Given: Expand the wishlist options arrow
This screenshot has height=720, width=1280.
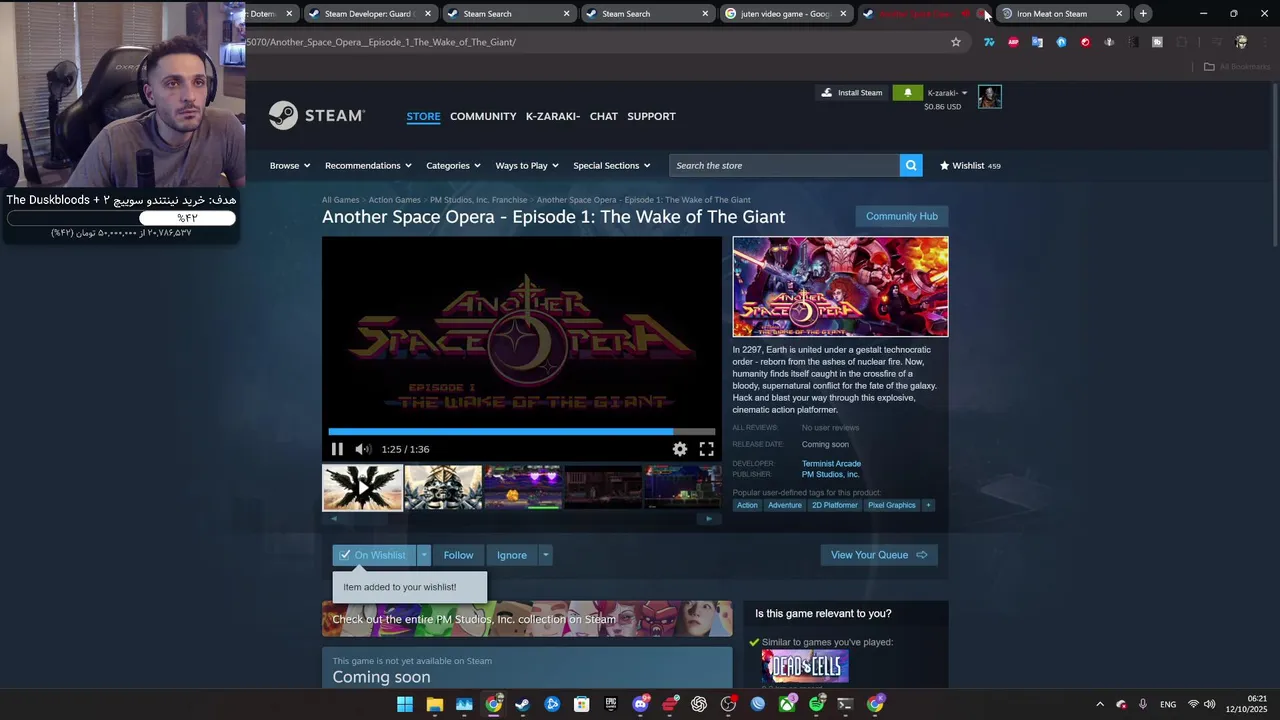Looking at the screenshot, I should pos(423,555).
